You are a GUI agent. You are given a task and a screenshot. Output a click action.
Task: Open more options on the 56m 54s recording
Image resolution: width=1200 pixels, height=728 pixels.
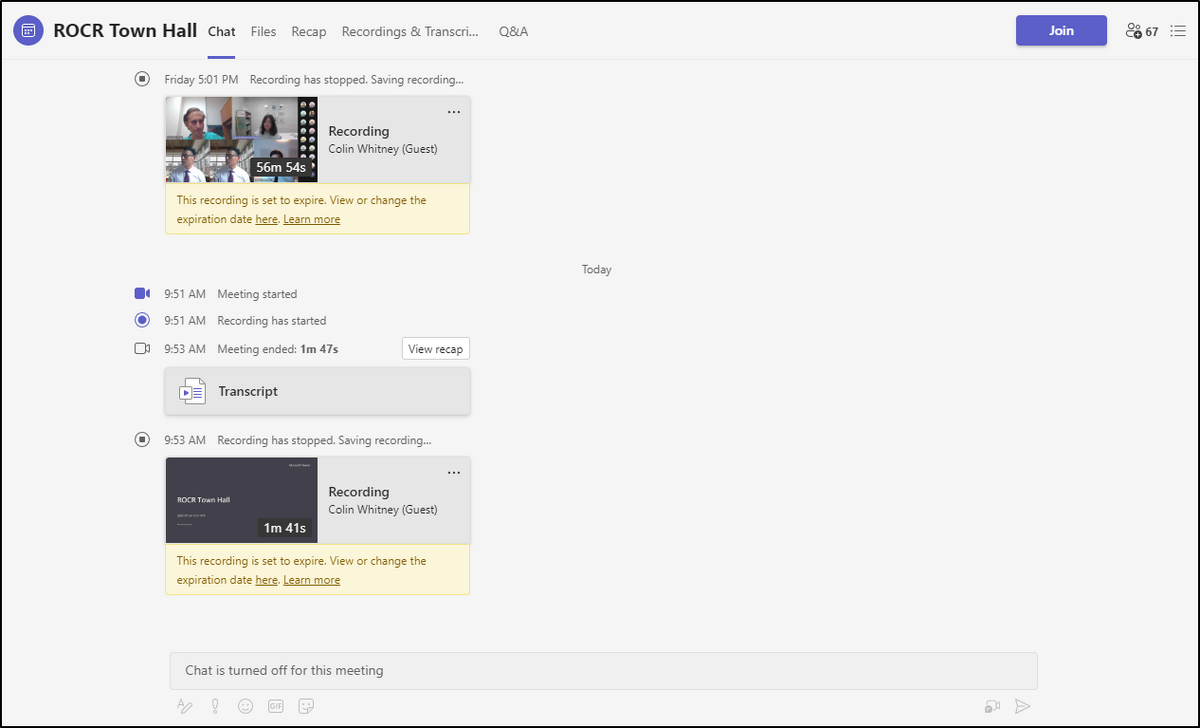(x=454, y=112)
